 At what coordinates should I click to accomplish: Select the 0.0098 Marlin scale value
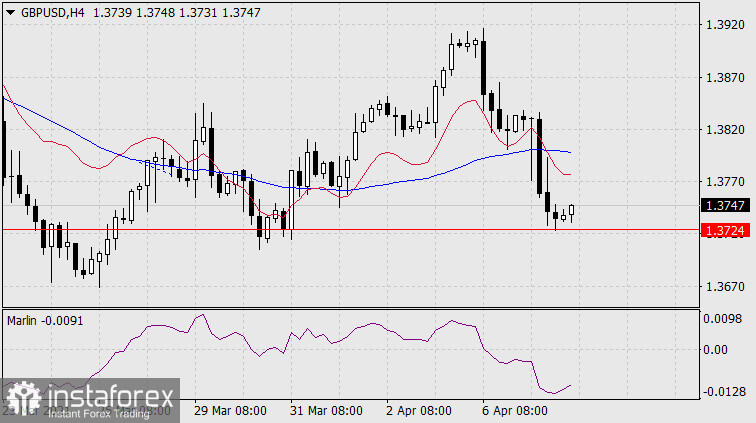722,319
